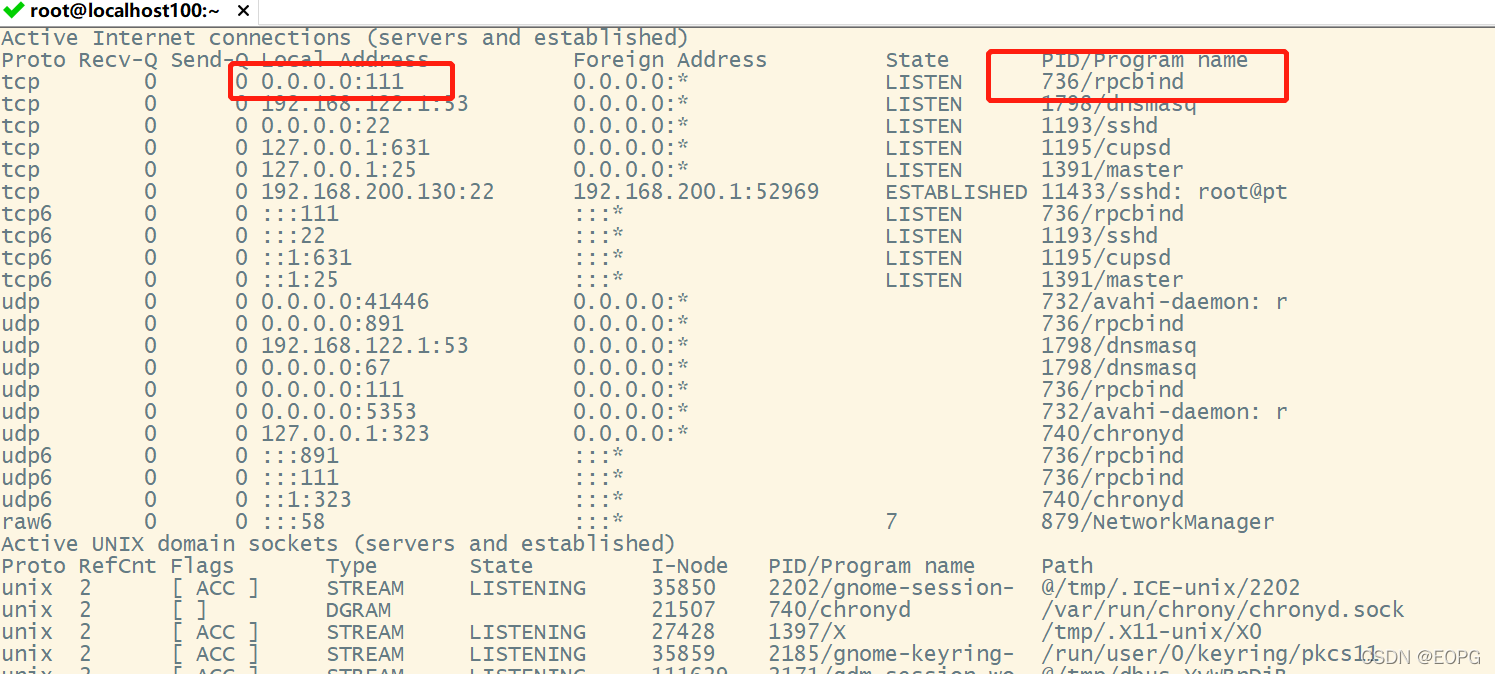Click 0.0.0.0:111 in the udp row

(333, 390)
